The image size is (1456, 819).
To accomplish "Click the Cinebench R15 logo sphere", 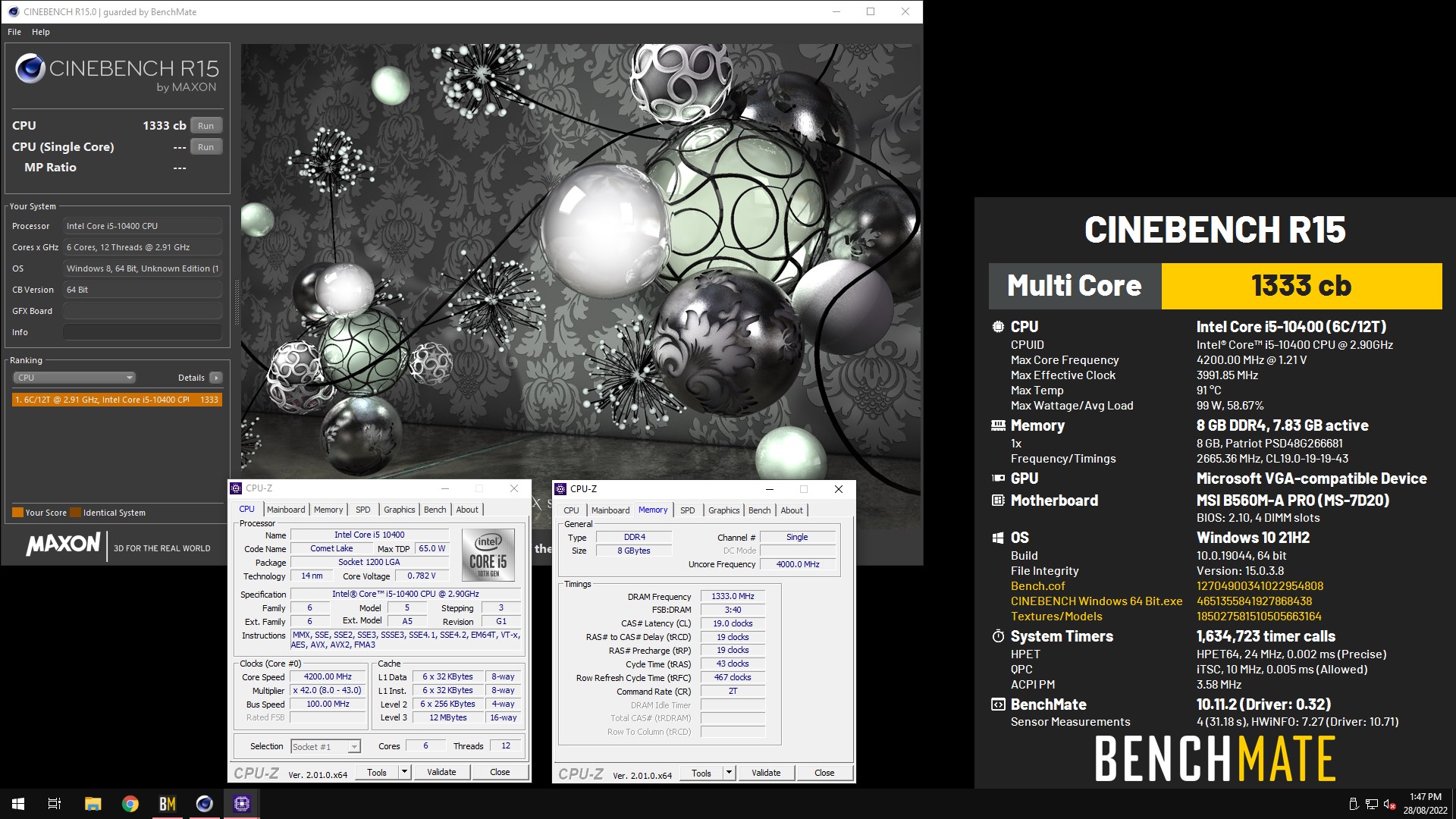I will coord(30,68).
